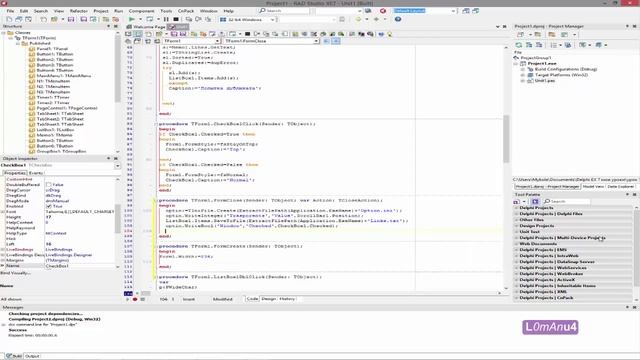Expand the Font property in Object Inspector

[3, 212]
